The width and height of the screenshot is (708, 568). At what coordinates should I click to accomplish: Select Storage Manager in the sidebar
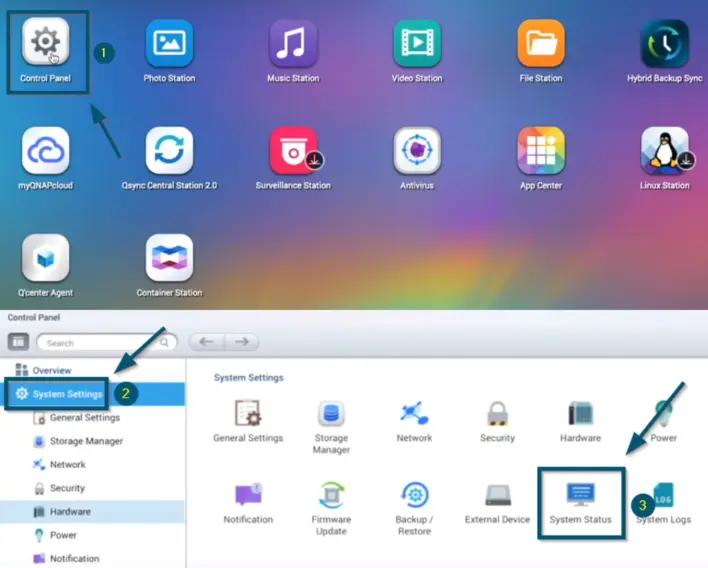[x=93, y=441]
